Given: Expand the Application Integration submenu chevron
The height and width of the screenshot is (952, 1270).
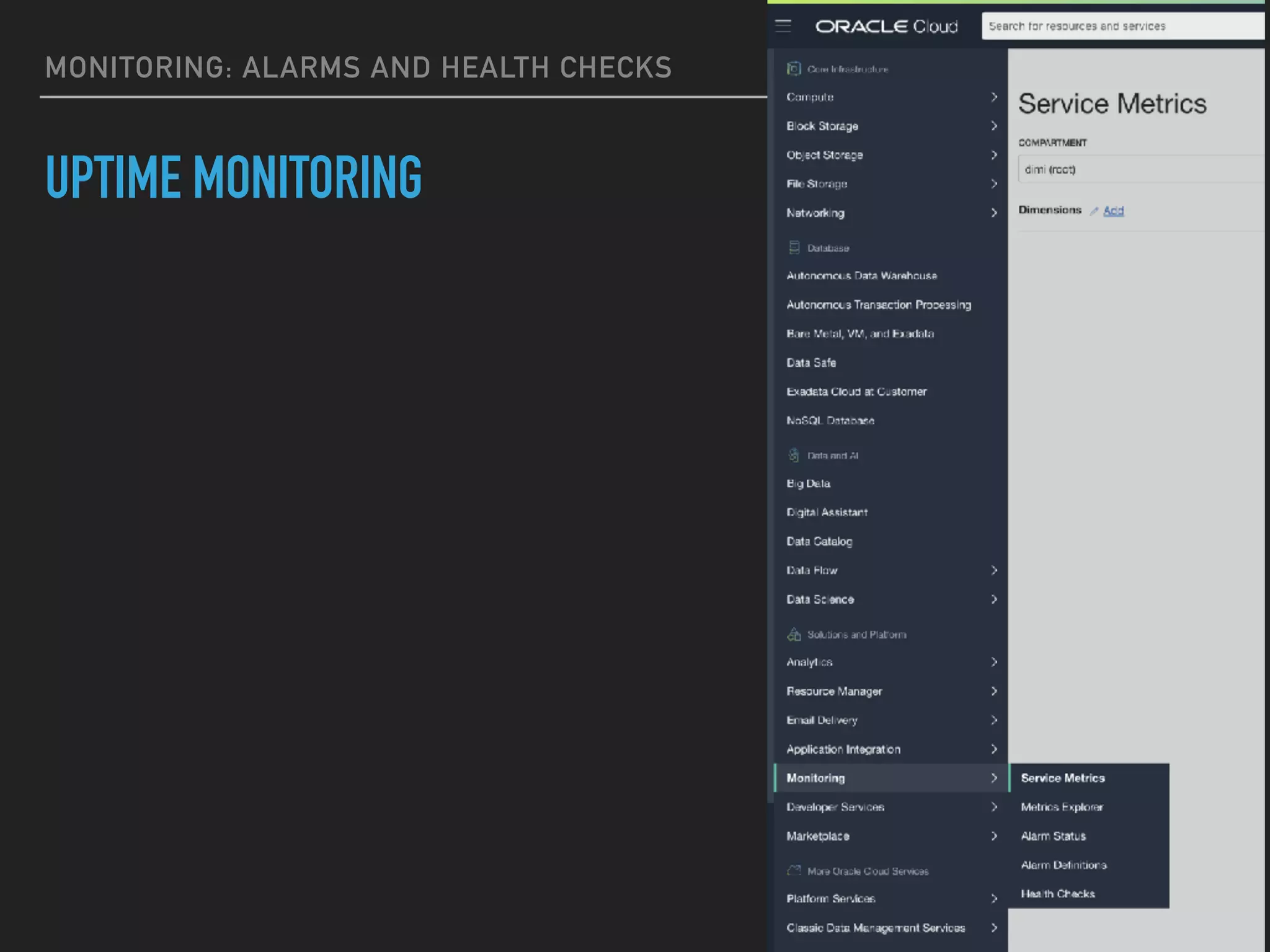Looking at the screenshot, I should (994, 749).
